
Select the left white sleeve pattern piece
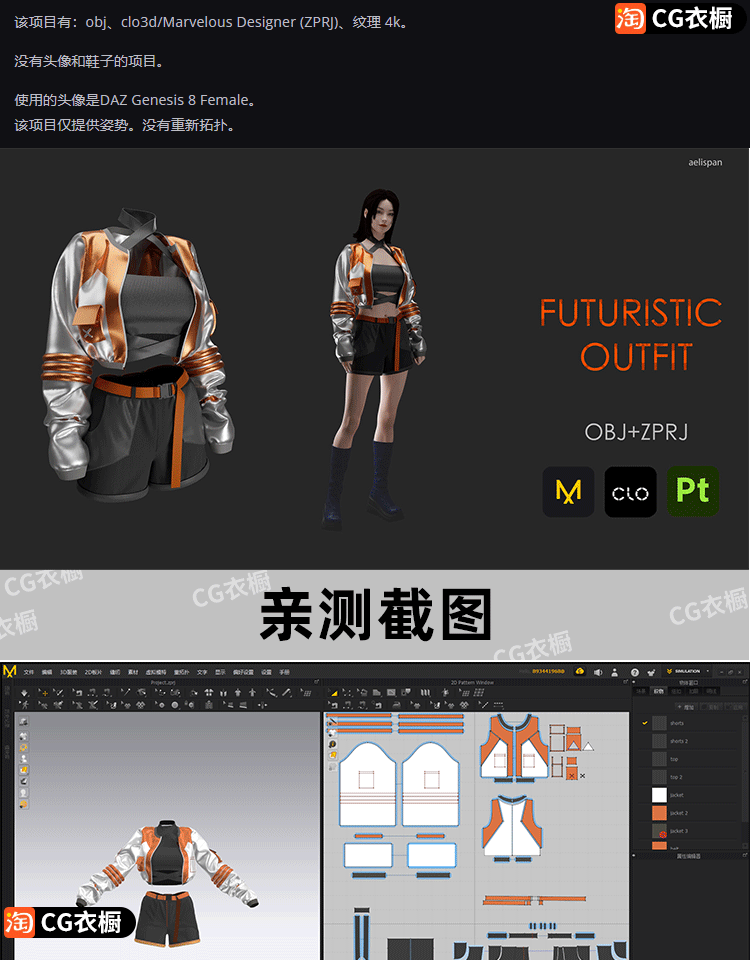click(368, 784)
